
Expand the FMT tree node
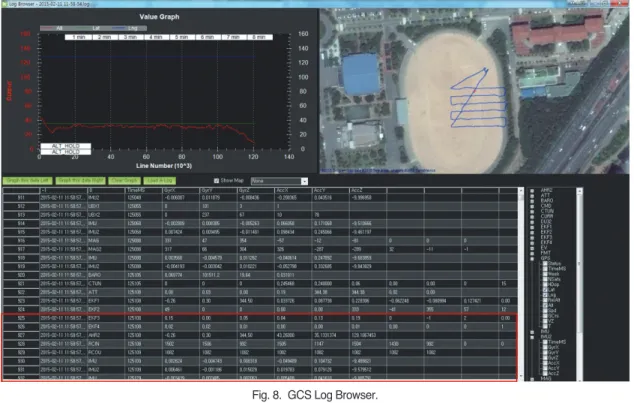pos(532,254)
